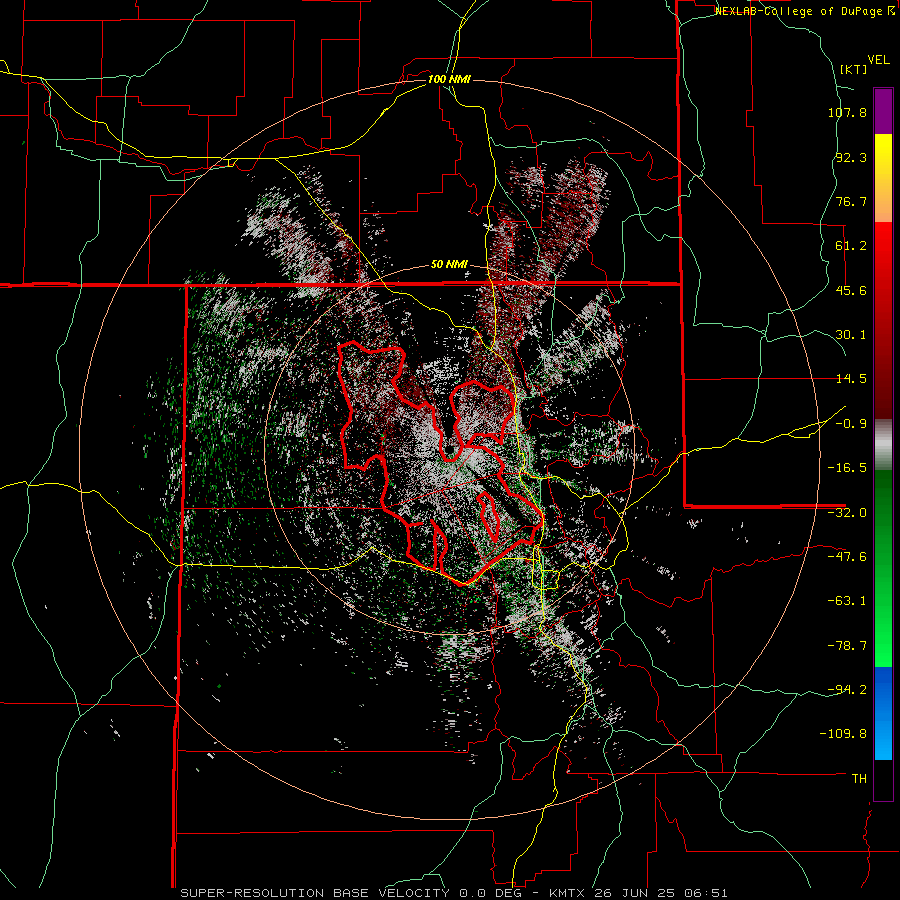Click the '-32.0' scale value
Viewport: 900px width, 900px height.
coord(847,513)
